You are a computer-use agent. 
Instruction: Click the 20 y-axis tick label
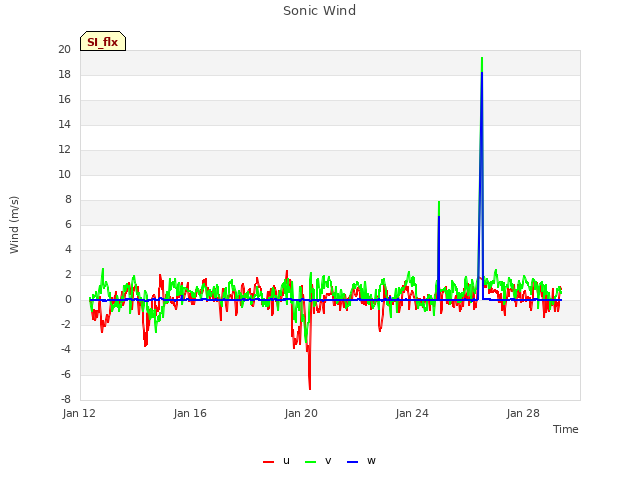click(x=64, y=50)
